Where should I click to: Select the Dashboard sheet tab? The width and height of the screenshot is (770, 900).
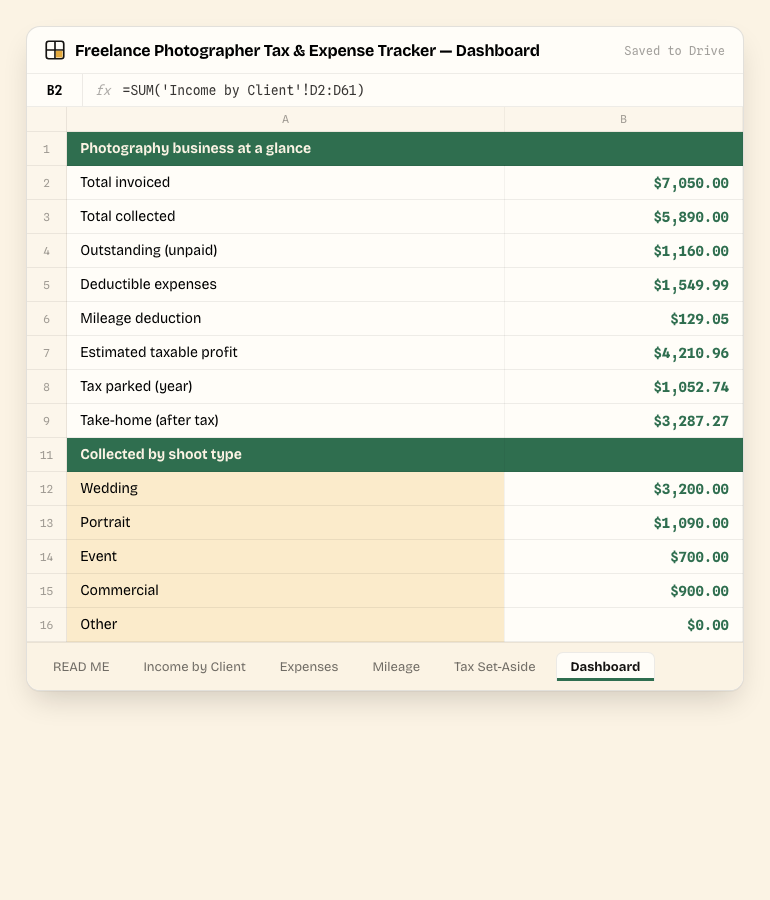[x=605, y=667]
